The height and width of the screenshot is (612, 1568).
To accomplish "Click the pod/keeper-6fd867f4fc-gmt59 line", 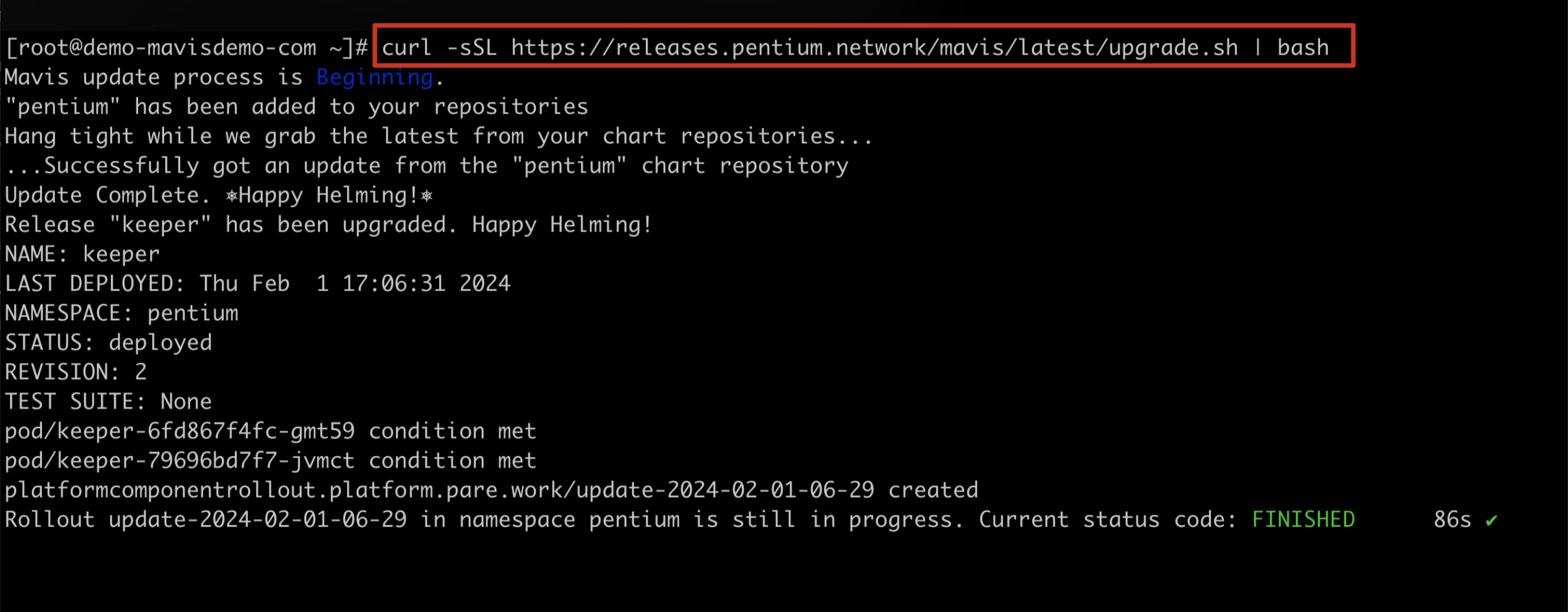I will coord(270,432).
